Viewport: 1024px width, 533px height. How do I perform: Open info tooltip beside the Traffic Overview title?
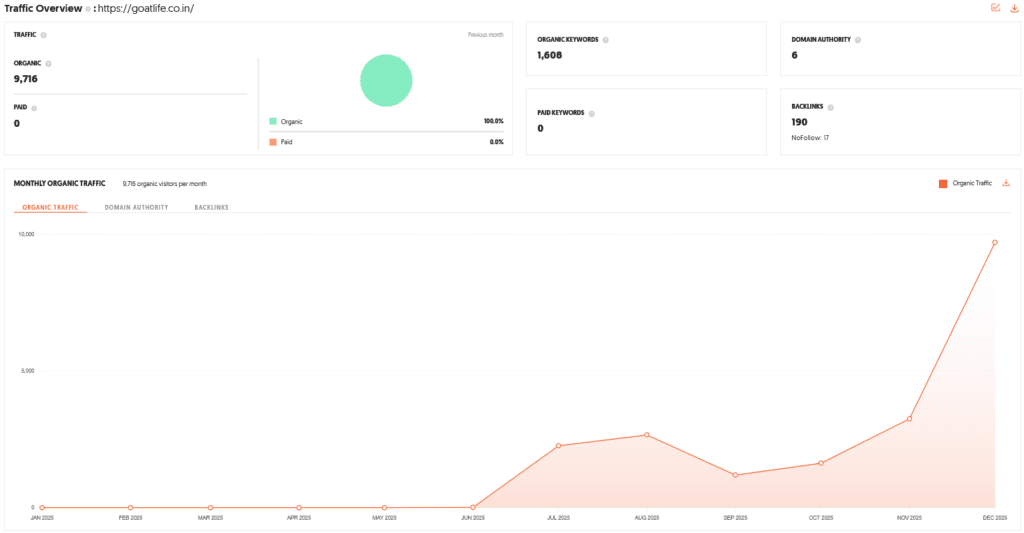point(88,9)
